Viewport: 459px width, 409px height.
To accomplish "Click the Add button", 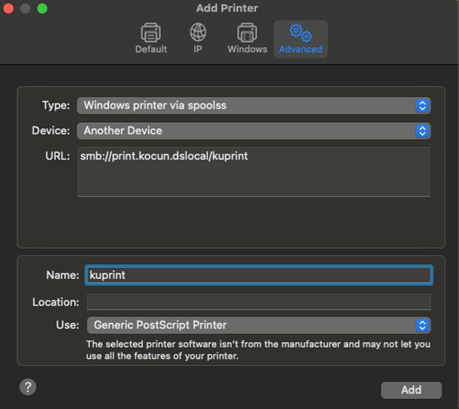I will 411,390.
